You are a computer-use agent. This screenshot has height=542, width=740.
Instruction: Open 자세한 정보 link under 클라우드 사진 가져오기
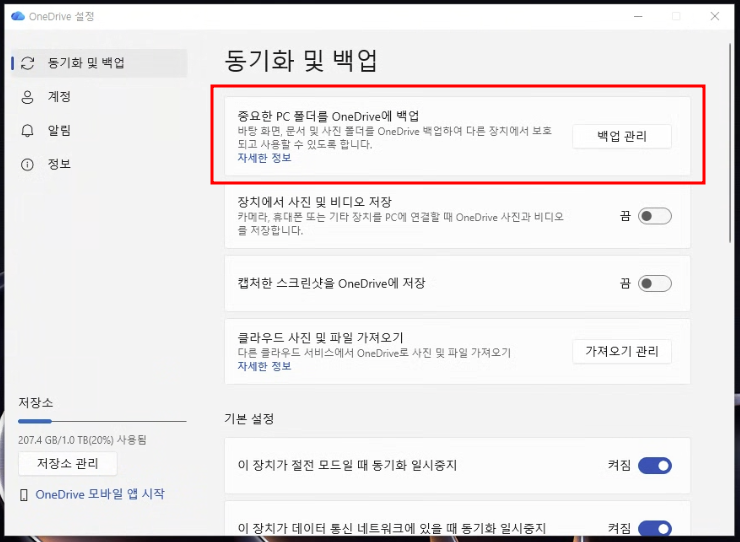pyautogui.click(x=264, y=366)
